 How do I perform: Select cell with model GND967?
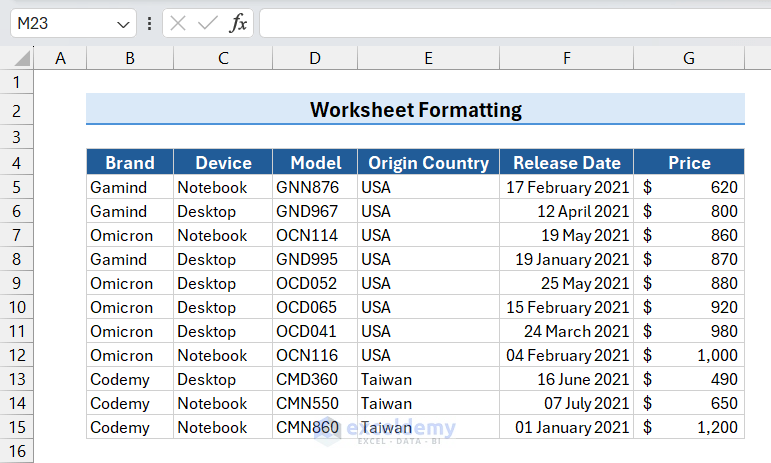(x=315, y=211)
